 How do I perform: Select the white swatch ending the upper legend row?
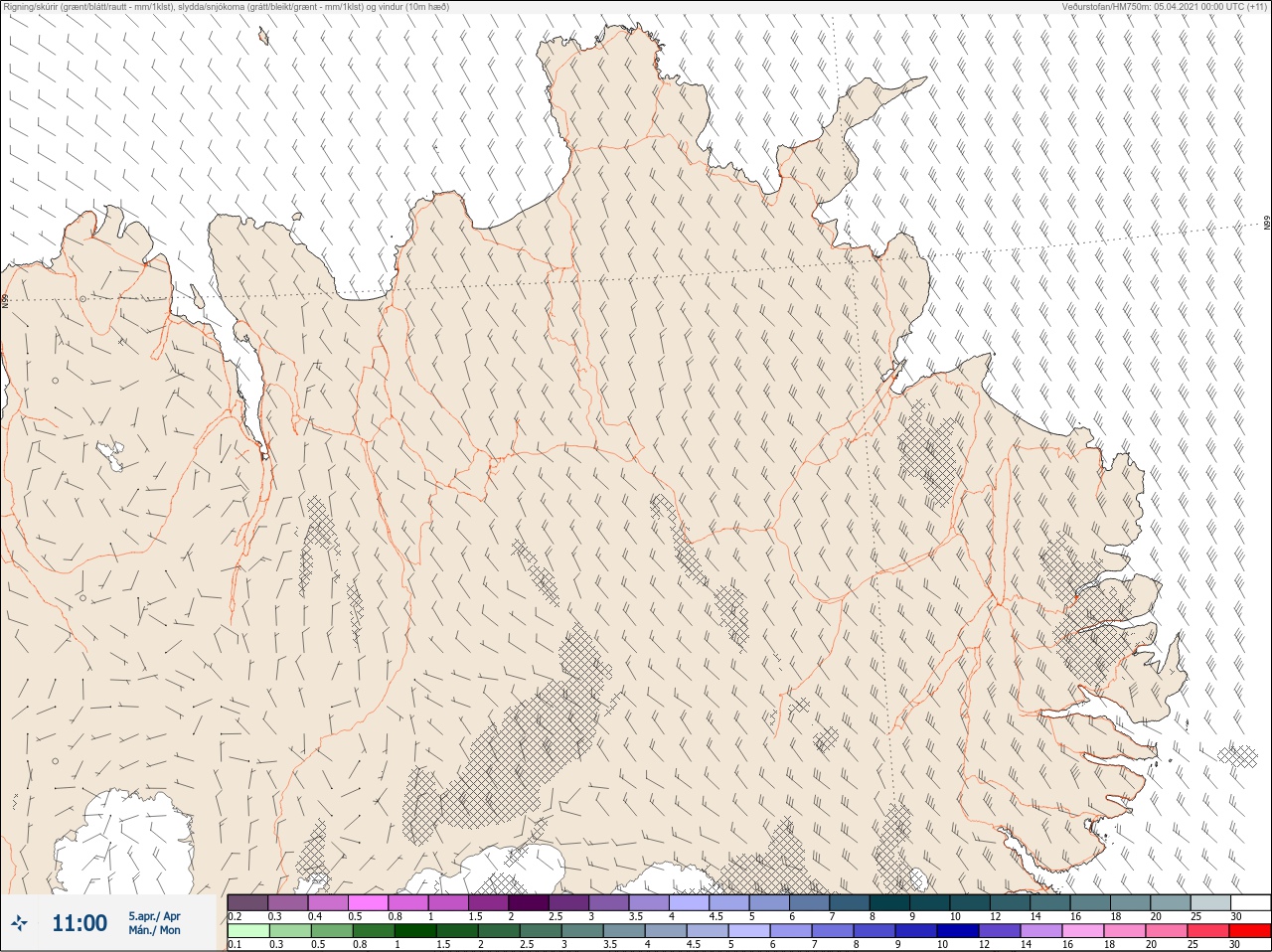(1250, 902)
